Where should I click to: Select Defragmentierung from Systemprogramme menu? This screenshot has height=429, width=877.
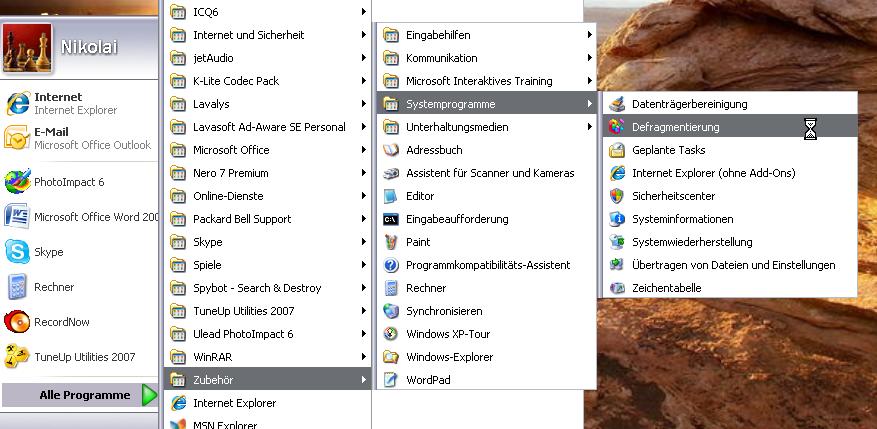[x=675, y=127]
